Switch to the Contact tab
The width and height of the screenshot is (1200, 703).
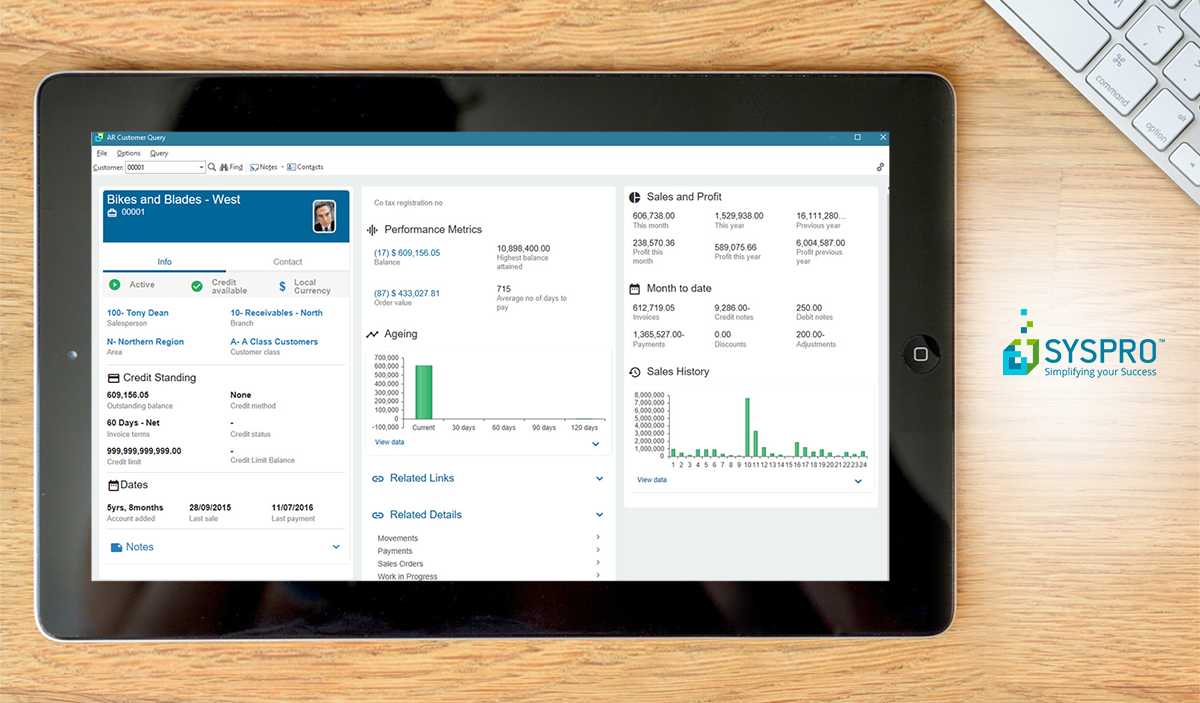click(287, 261)
